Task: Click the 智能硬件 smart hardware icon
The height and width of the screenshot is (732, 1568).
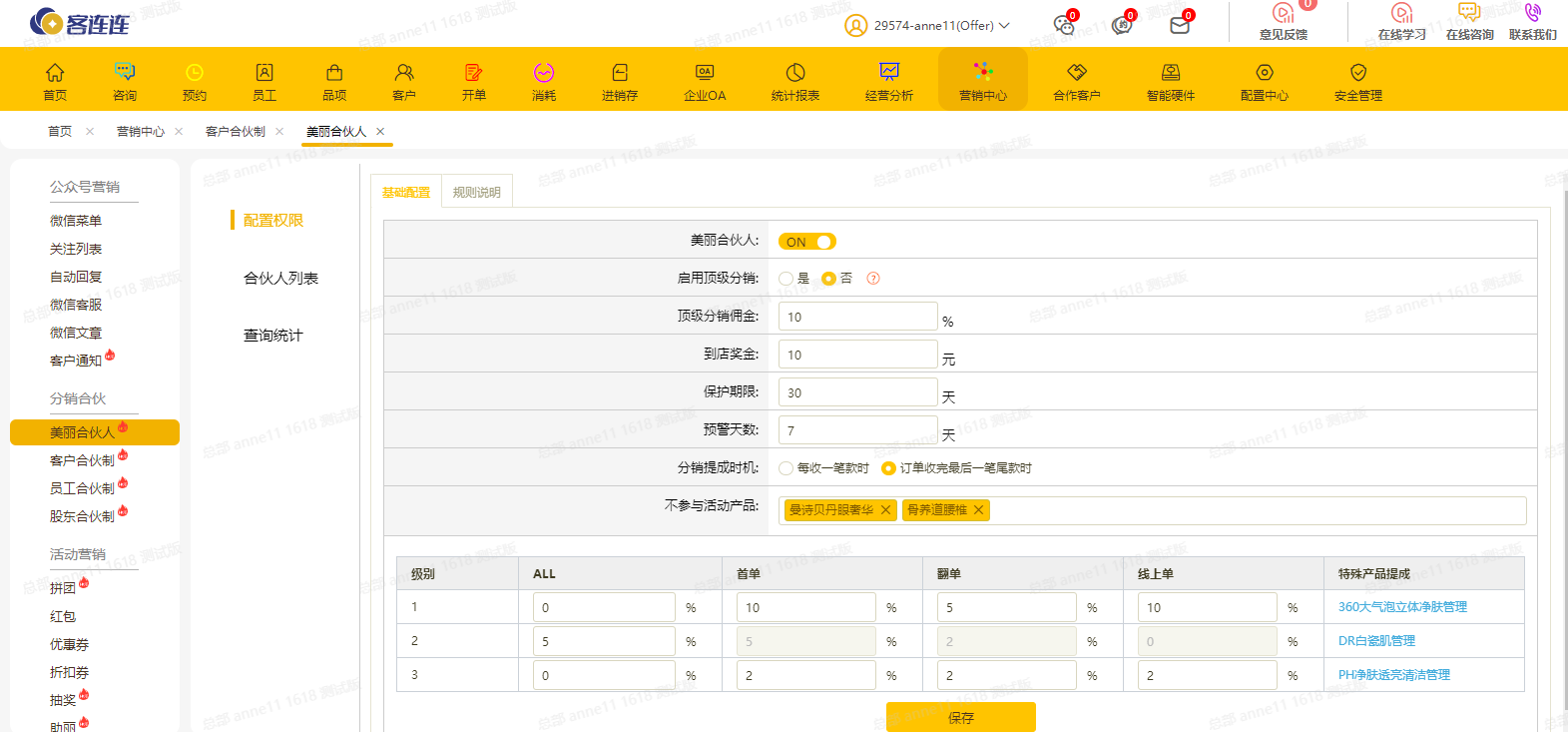Action: tap(1171, 73)
